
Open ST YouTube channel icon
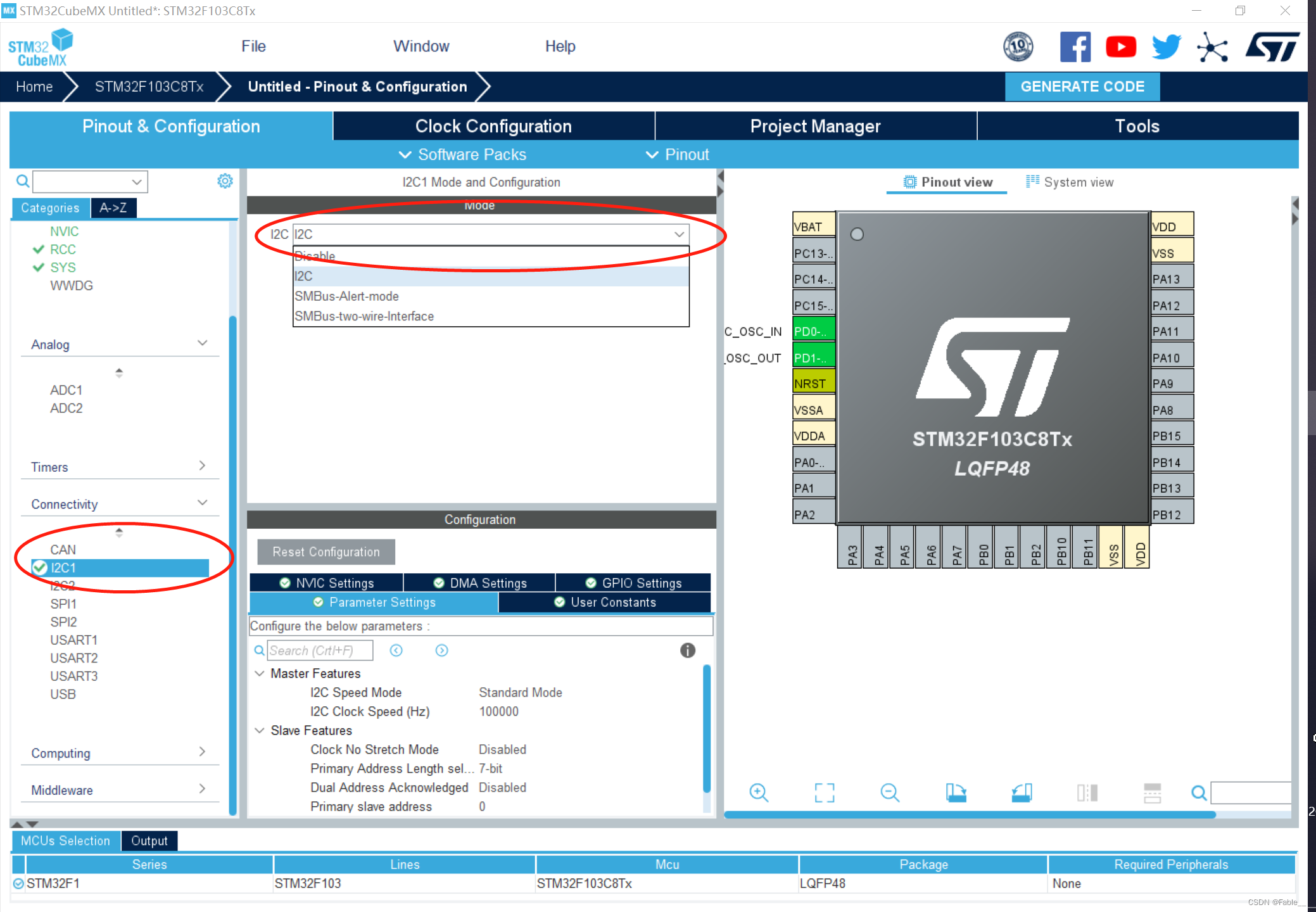(x=1120, y=47)
